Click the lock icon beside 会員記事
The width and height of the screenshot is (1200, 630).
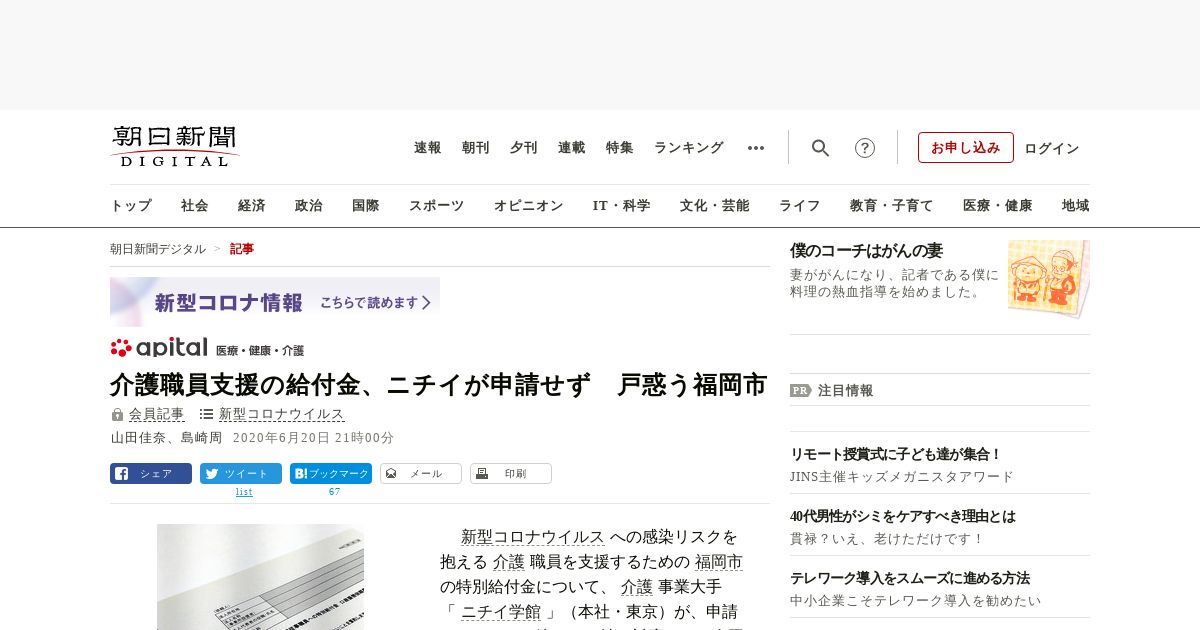(x=117, y=414)
